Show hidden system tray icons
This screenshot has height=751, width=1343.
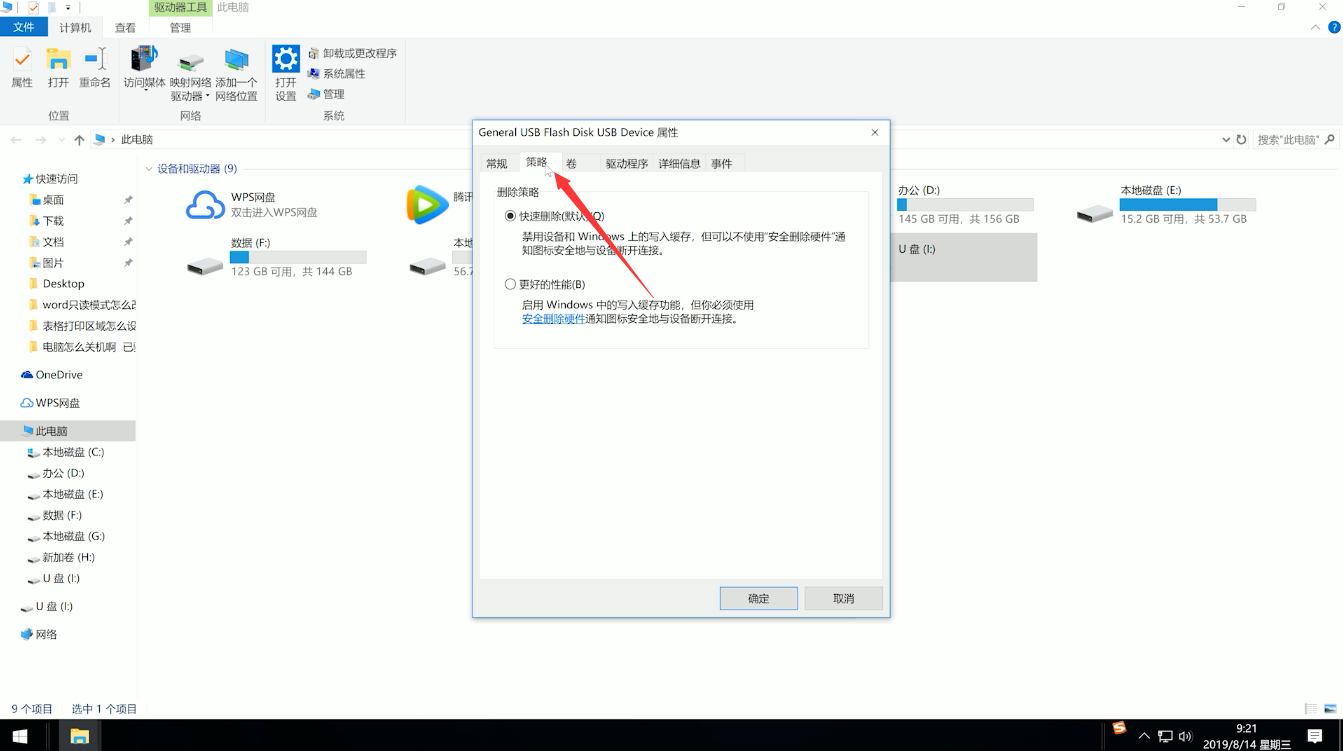1144,737
